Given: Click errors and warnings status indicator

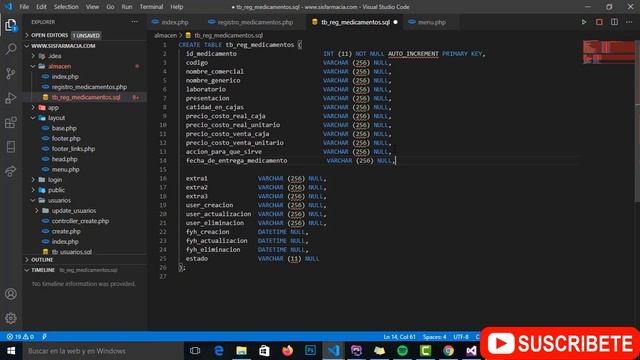Looking at the screenshot, I should (x=20, y=337).
